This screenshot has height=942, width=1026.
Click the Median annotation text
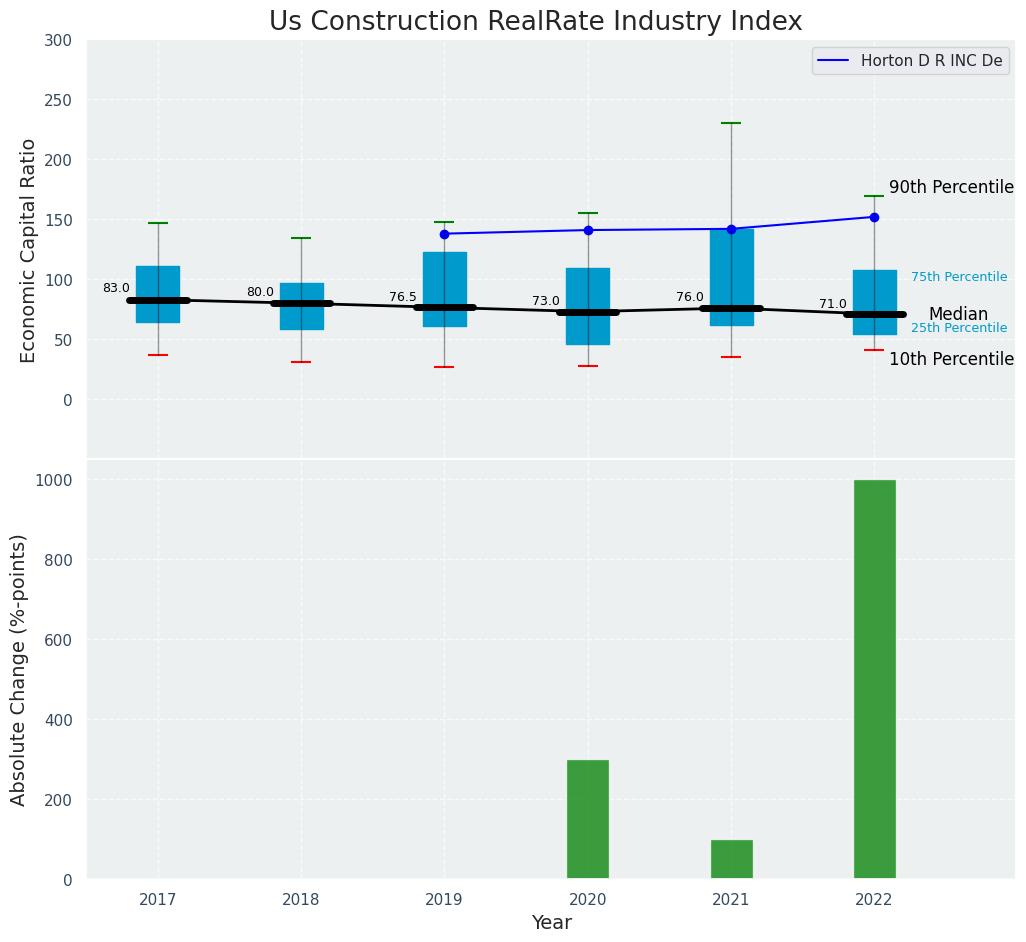[x=957, y=315]
